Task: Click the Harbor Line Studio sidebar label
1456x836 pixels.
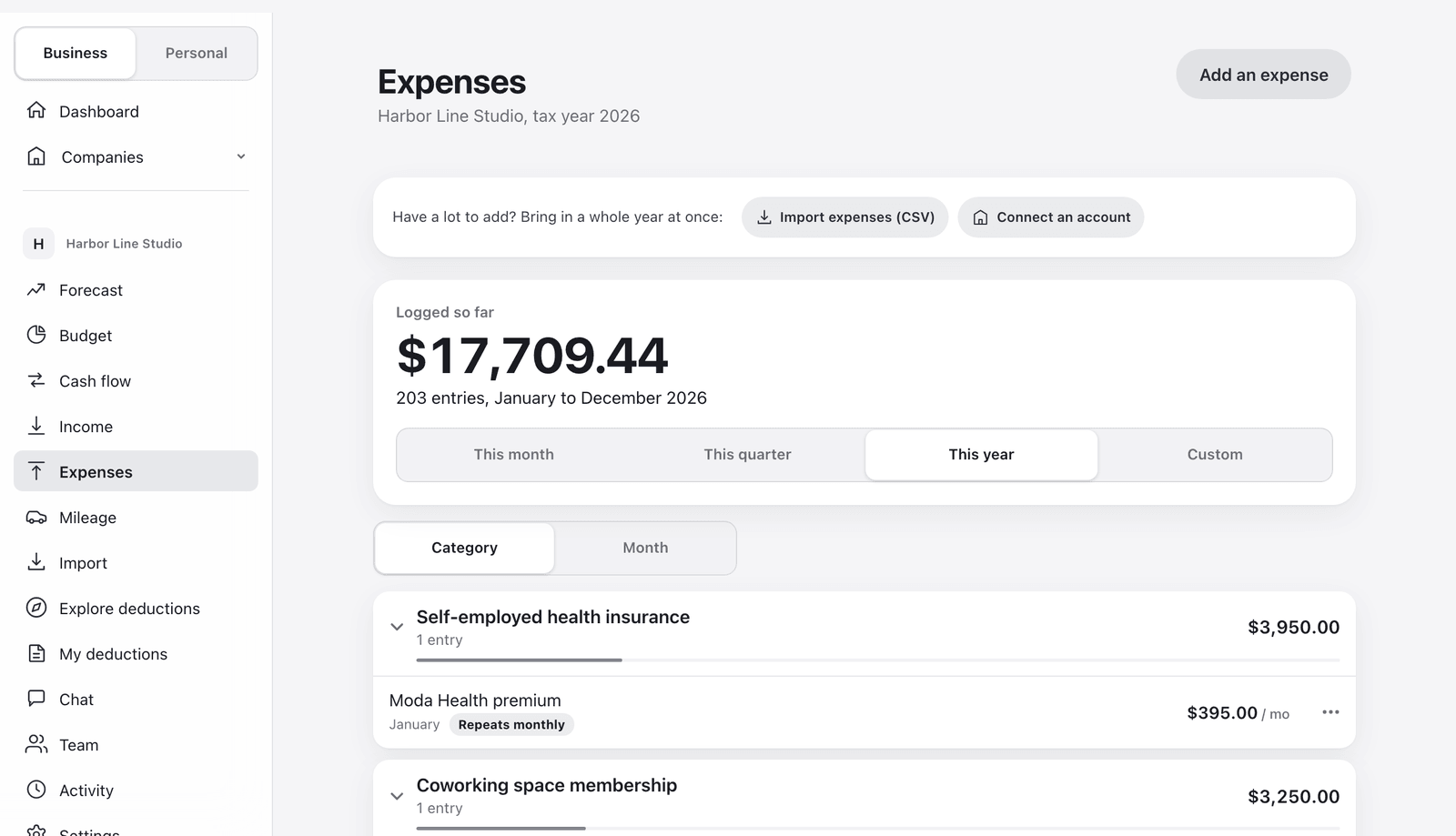Action: click(124, 244)
